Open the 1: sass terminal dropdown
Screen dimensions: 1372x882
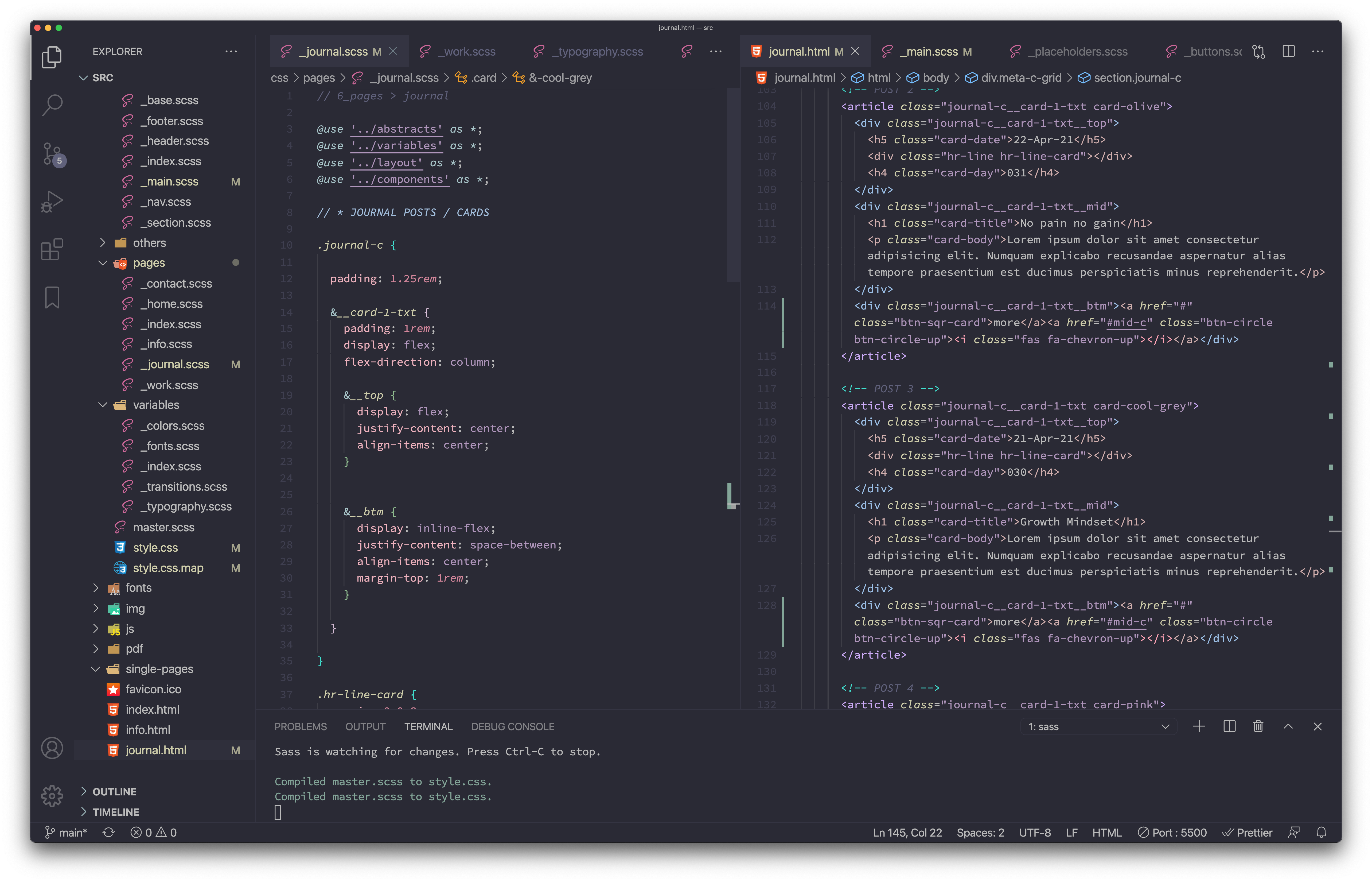pyautogui.click(x=1098, y=726)
